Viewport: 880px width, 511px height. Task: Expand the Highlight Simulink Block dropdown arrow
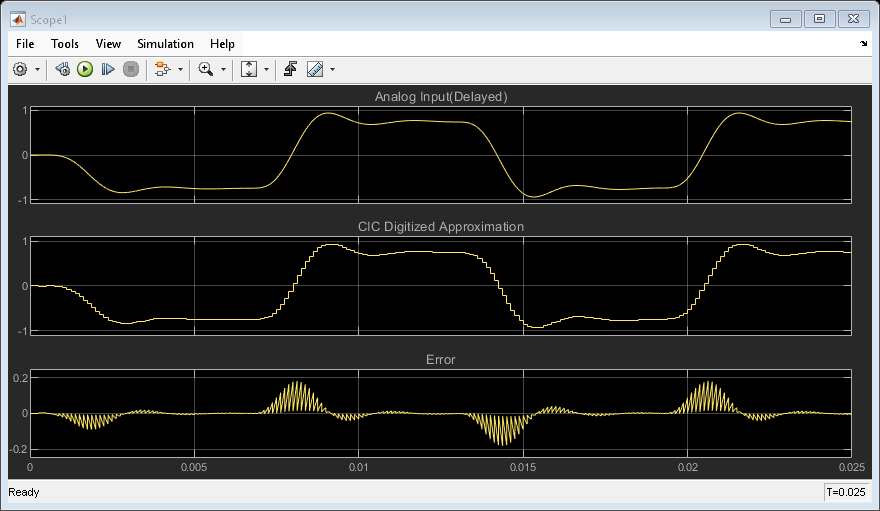click(180, 70)
